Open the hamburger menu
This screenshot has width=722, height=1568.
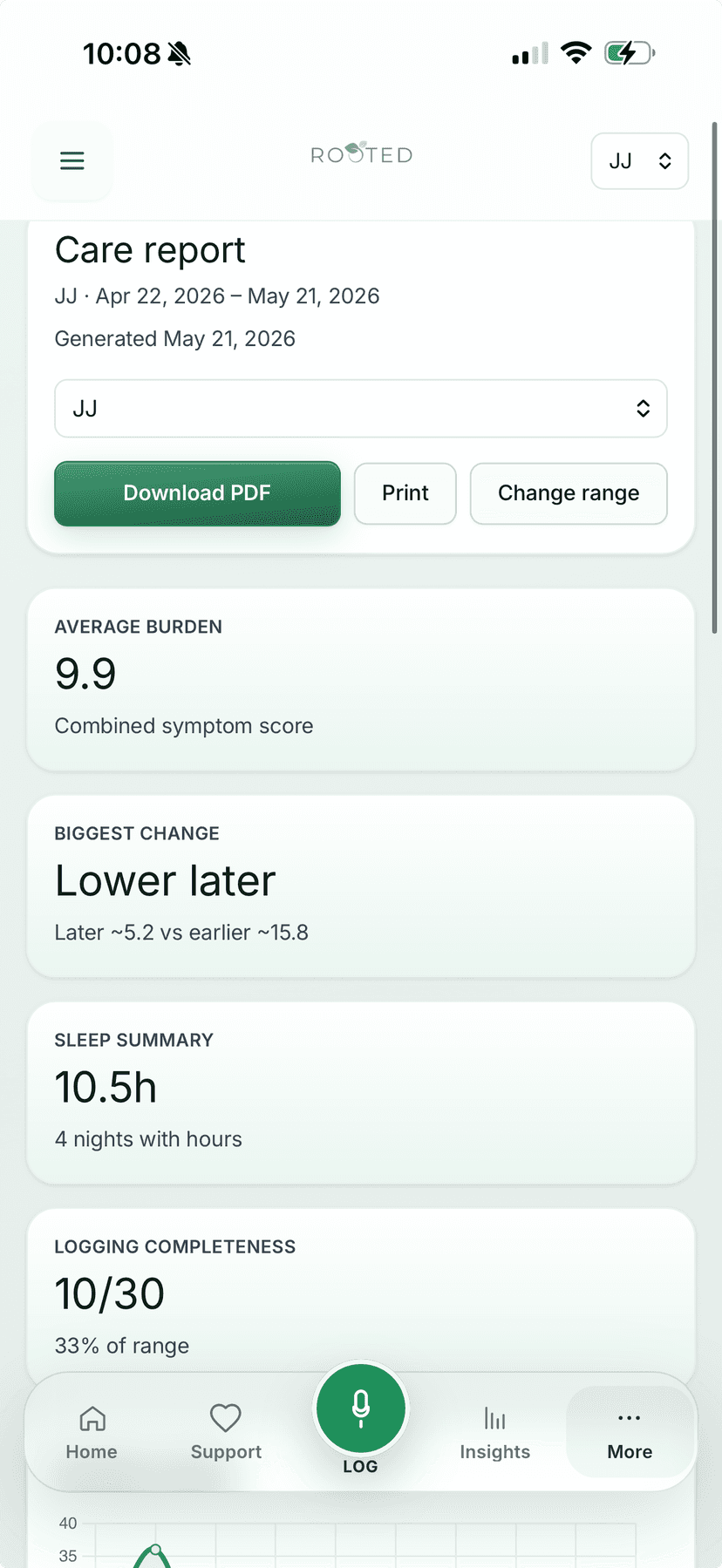72,161
